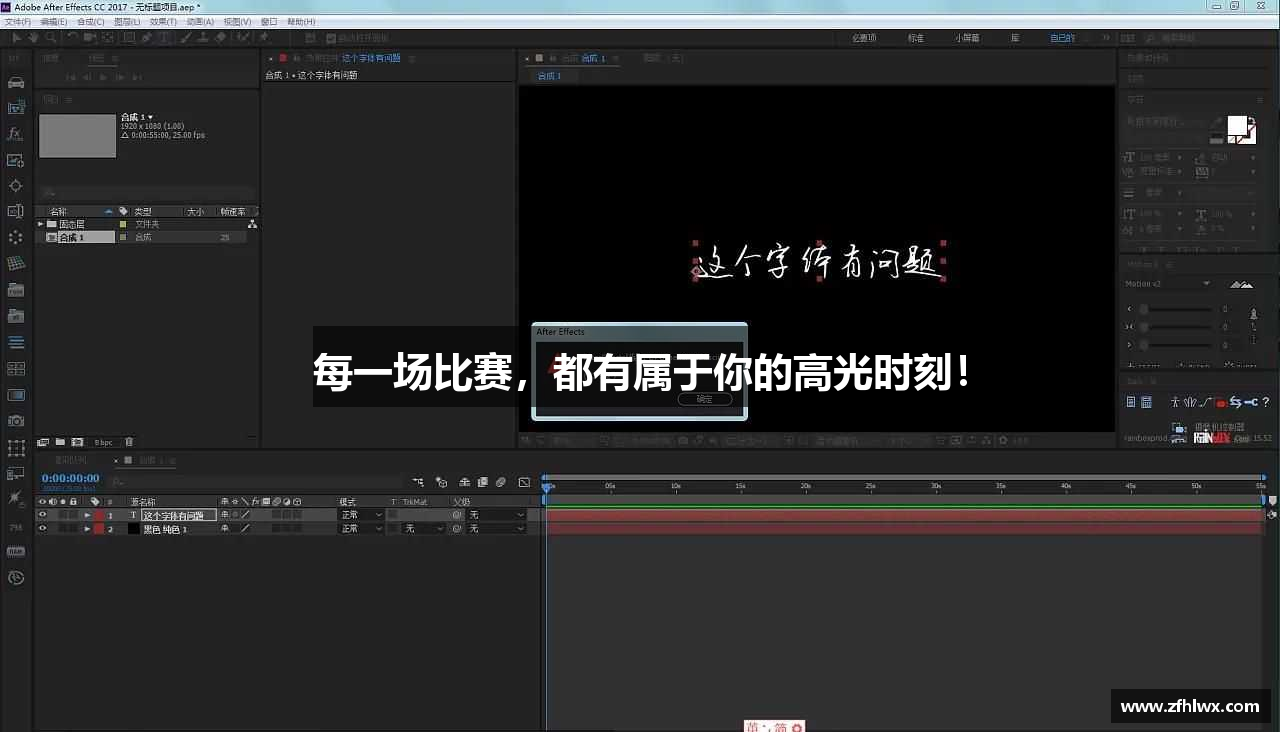The image size is (1280, 732).
Task: Create new folder in Project panel
Action: pos(60,441)
